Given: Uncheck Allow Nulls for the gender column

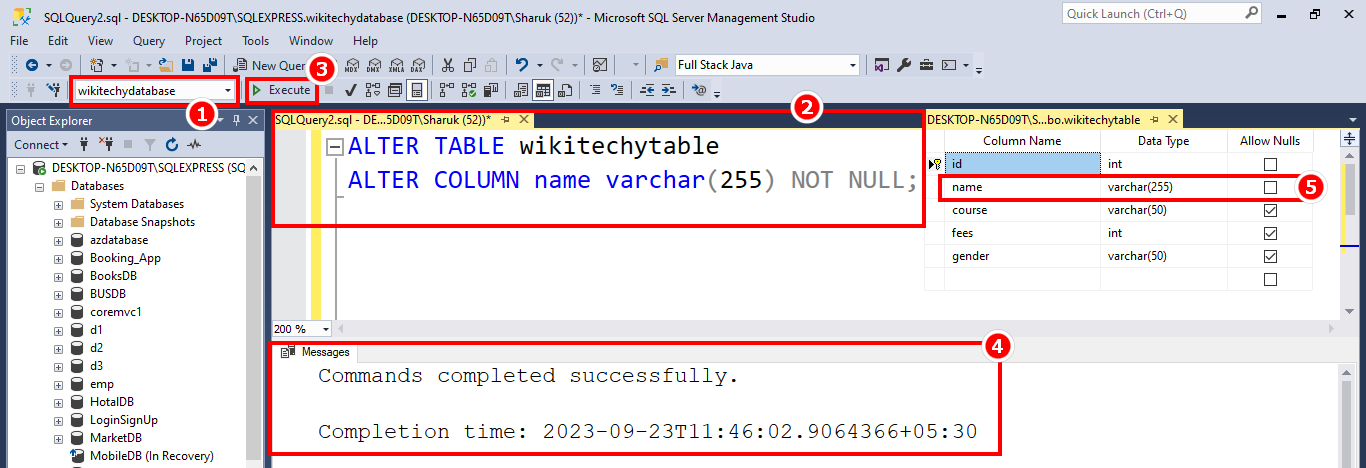Looking at the screenshot, I should coord(1270,257).
